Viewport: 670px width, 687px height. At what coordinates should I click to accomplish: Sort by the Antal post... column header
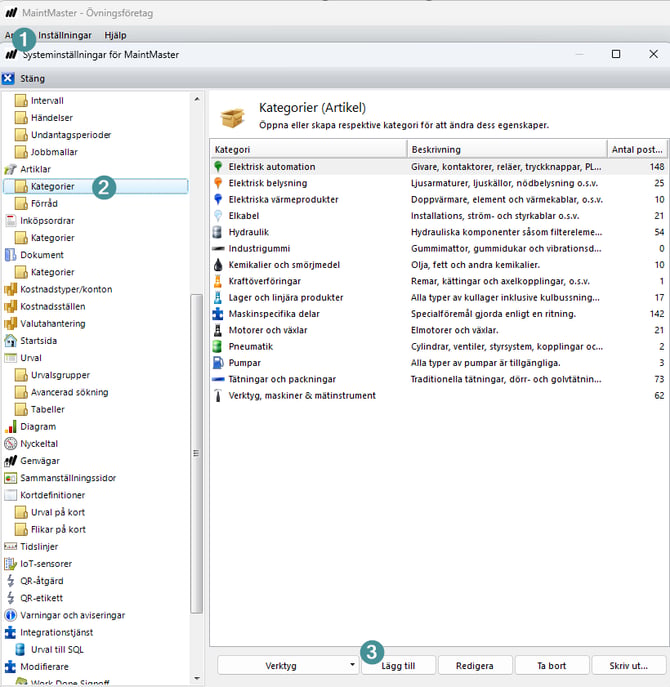tap(637, 149)
